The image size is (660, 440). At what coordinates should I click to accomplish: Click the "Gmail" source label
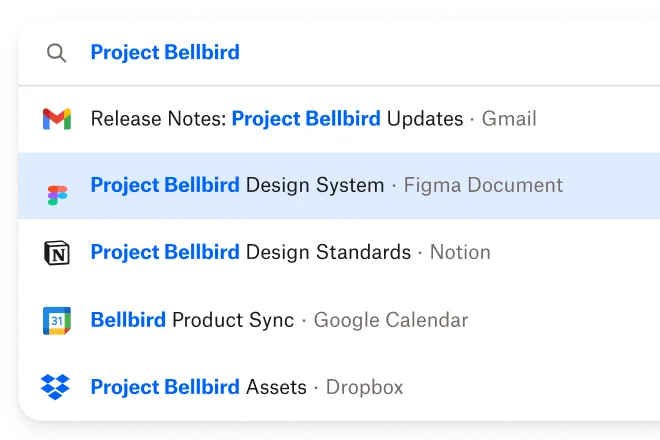(x=509, y=119)
